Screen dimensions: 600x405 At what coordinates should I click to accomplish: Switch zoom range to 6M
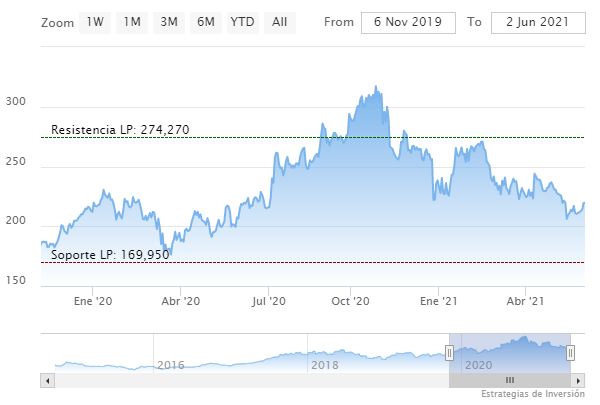point(205,22)
